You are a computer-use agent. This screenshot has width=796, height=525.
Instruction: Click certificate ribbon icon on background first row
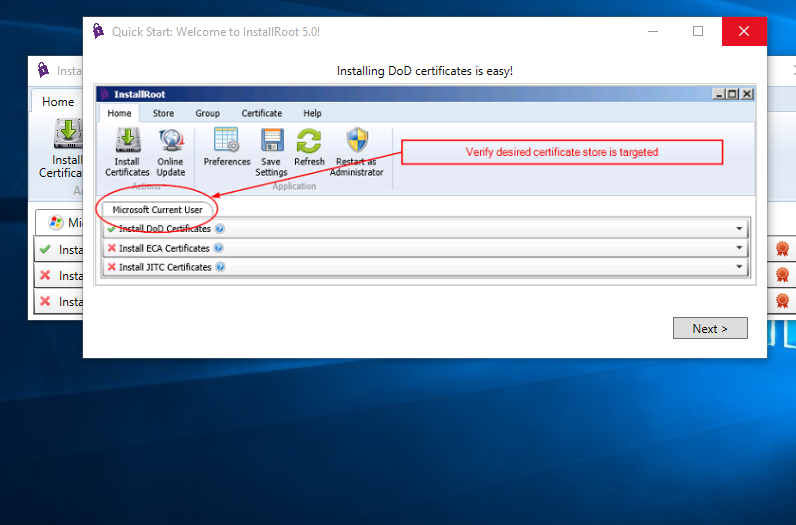tap(782, 249)
